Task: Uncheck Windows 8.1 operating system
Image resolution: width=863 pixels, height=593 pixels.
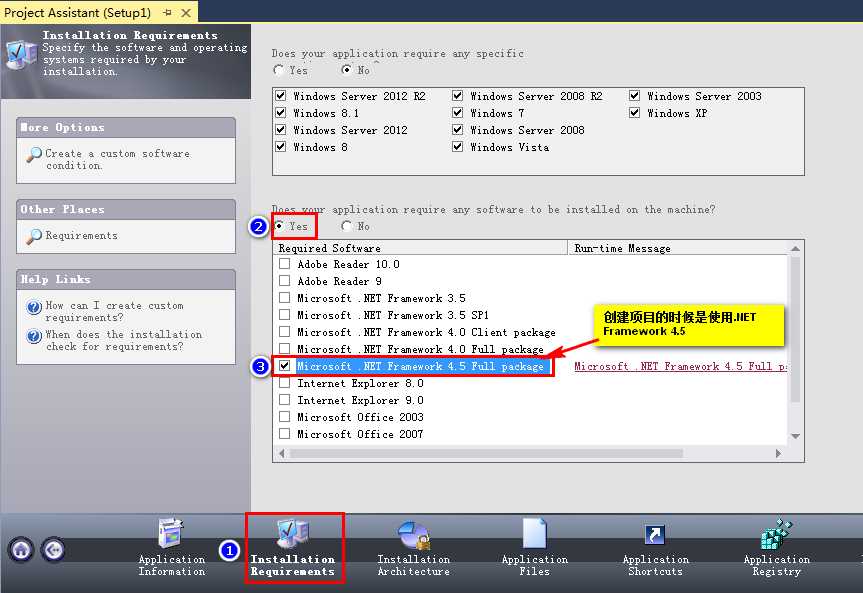Action: point(281,112)
